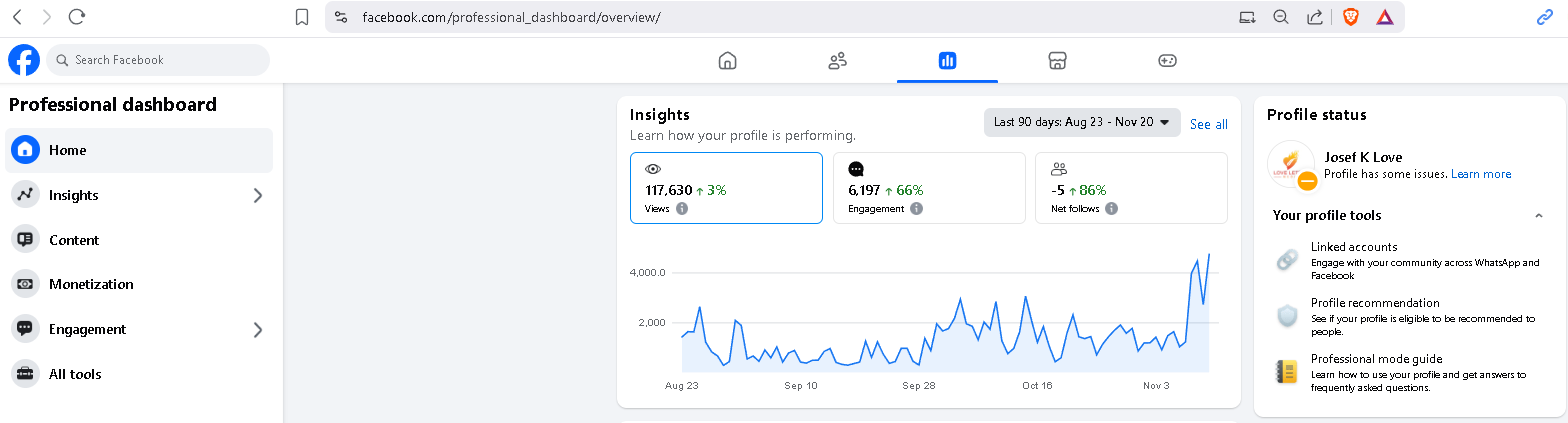1568x423 pixels.
Task: Open the Marketplace icon in top navigation
Action: point(1057,61)
